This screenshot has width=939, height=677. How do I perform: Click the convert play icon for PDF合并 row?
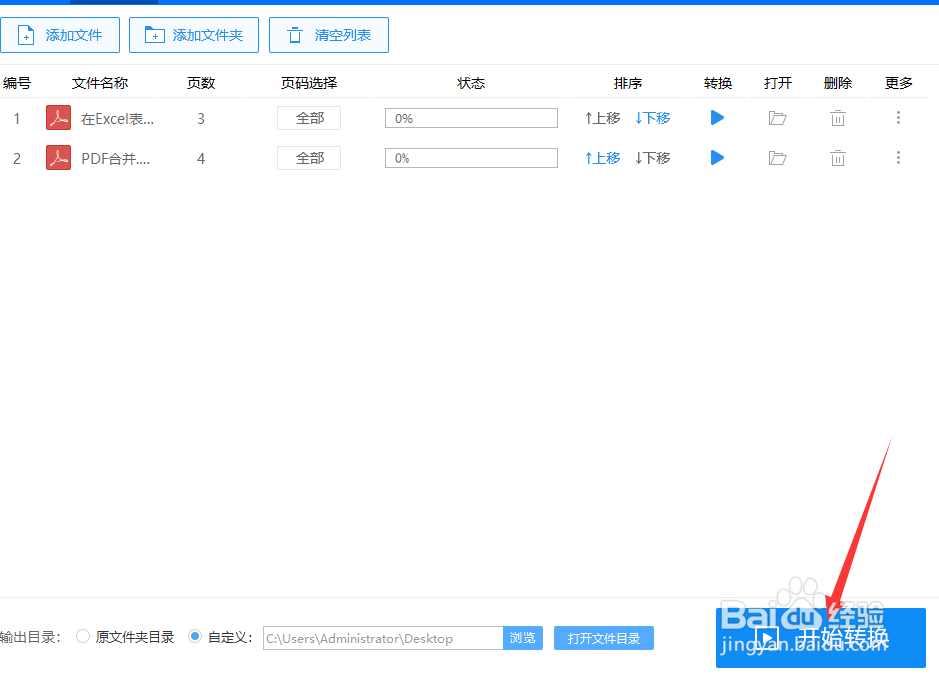click(x=717, y=157)
